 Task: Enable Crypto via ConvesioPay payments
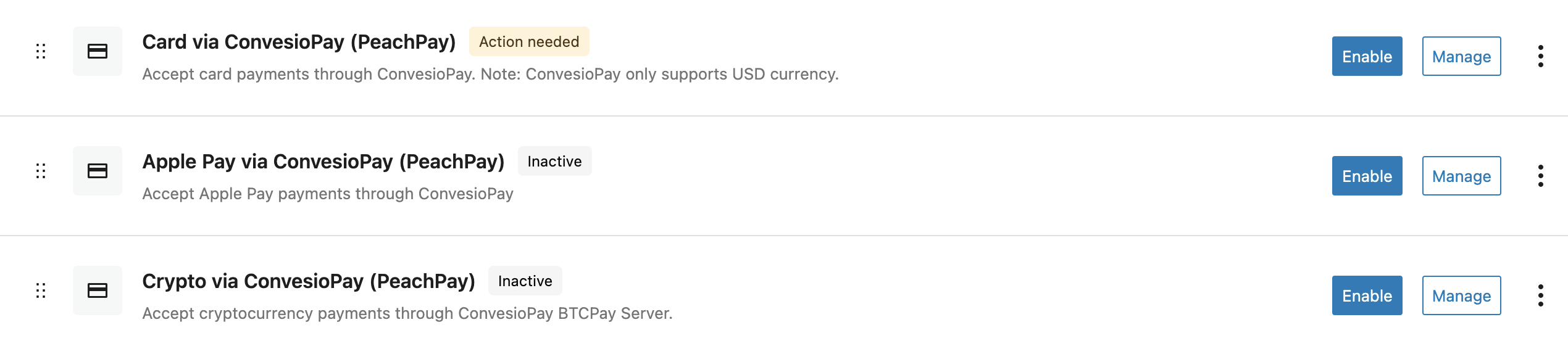pyautogui.click(x=1367, y=295)
